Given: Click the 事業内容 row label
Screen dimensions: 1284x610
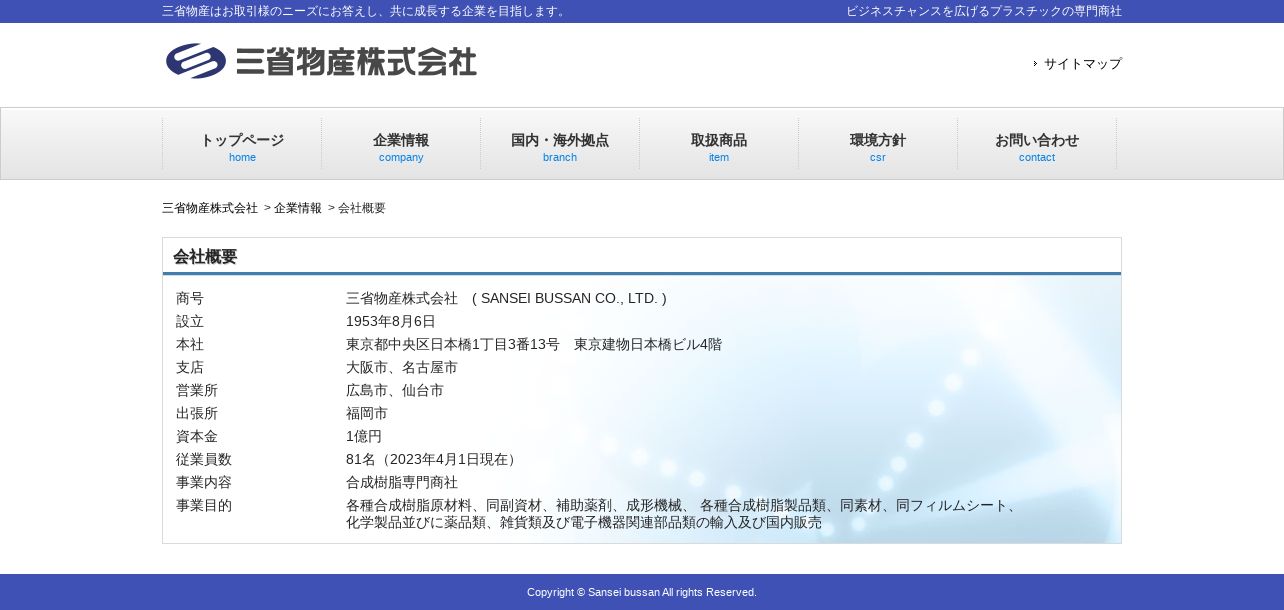Looking at the screenshot, I should coord(204,482).
